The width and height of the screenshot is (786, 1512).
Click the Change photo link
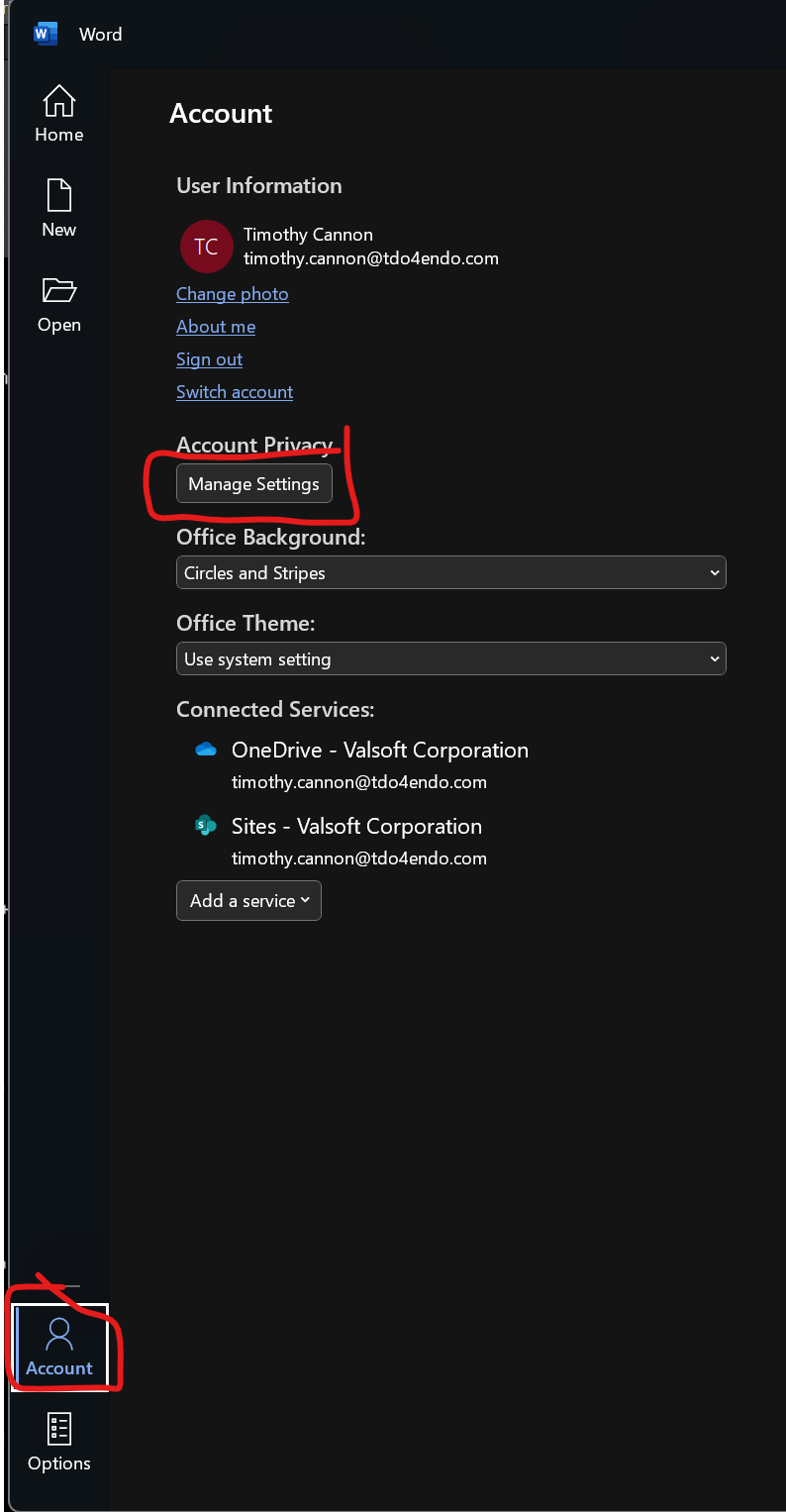(233, 294)
